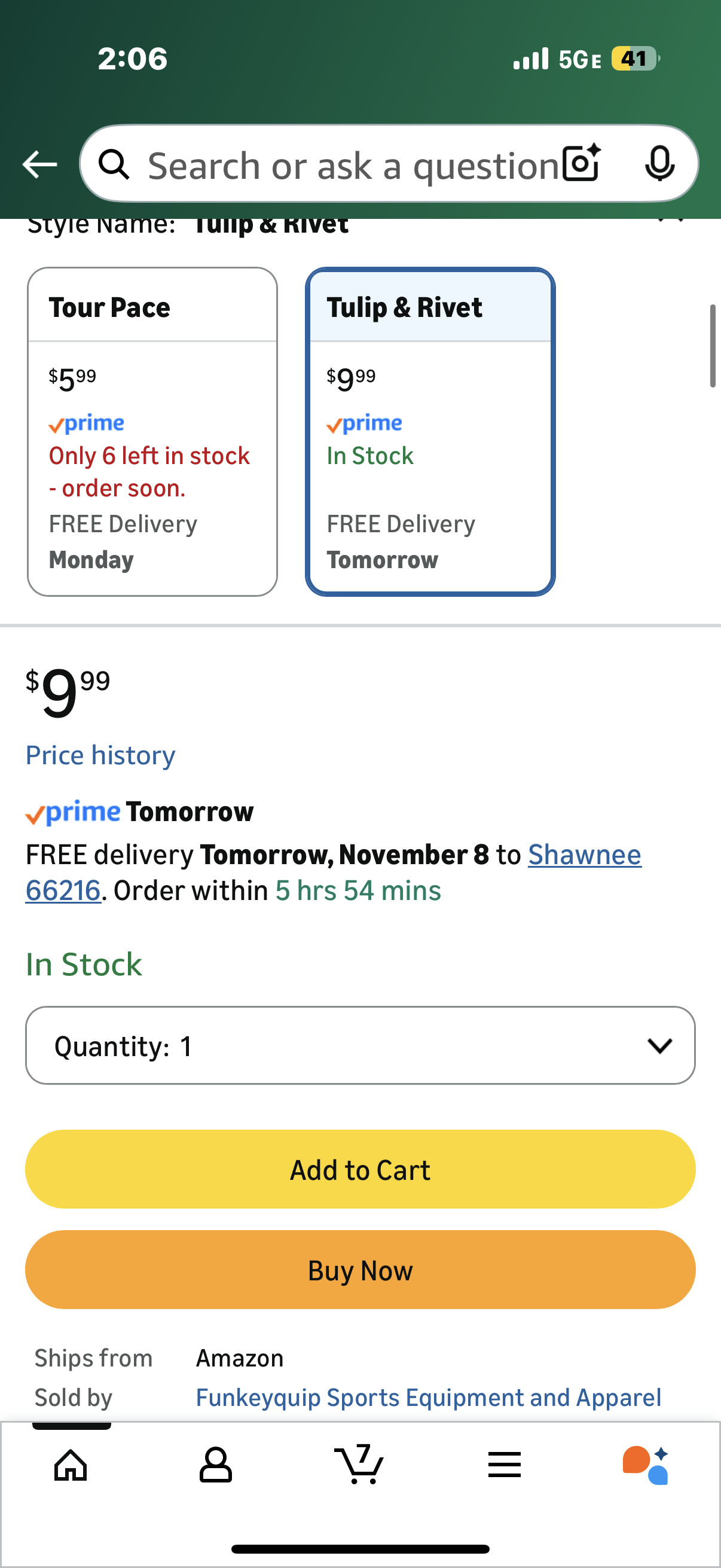Select the Tour Pace style option

click(x=152, y=431)
